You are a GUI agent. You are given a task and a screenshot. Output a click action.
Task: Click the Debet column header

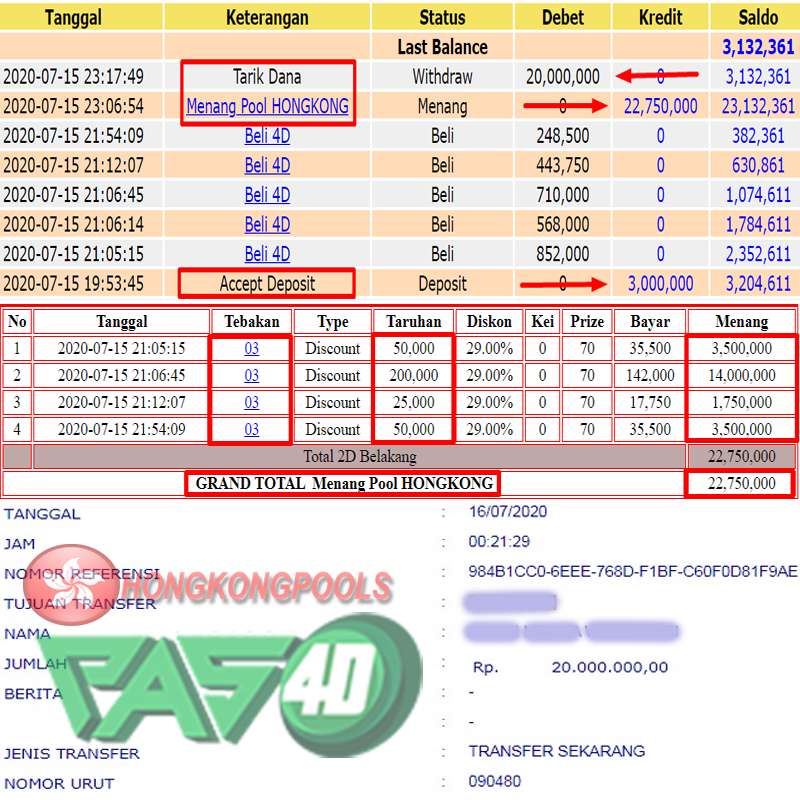(x=563, y=17)
